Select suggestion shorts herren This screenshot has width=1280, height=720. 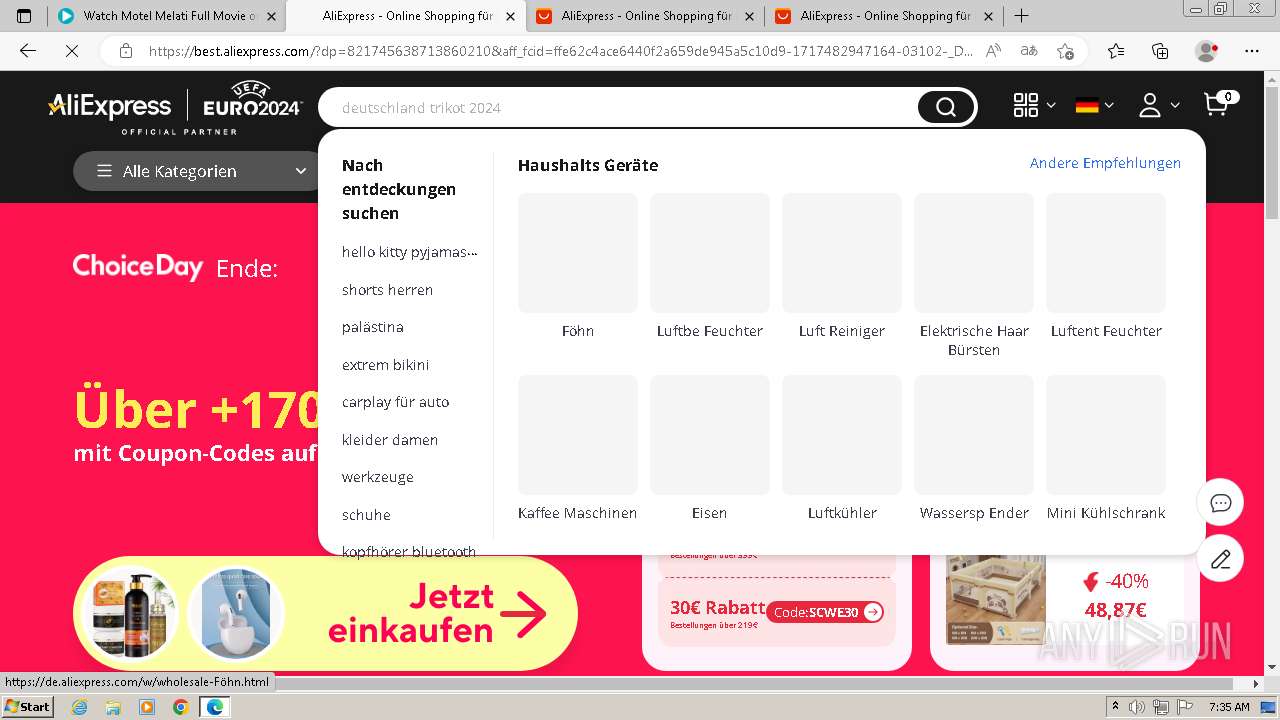pyautogui.click(x=387, y=290)
